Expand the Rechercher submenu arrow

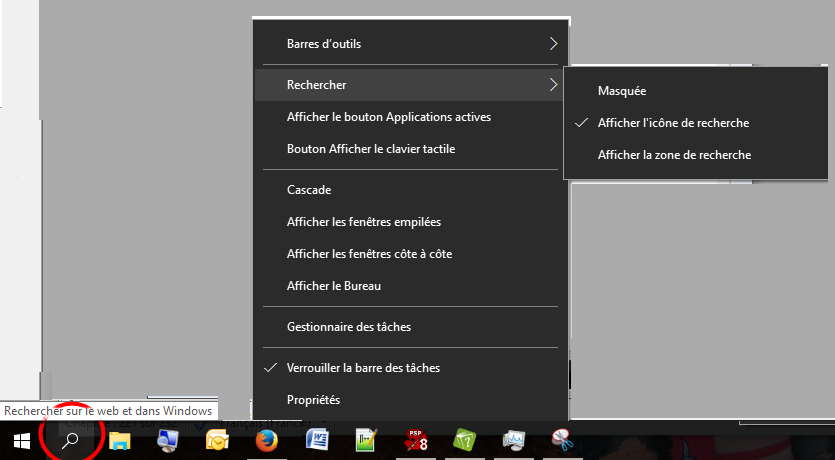pyautogui.click(x=553, y=85)
